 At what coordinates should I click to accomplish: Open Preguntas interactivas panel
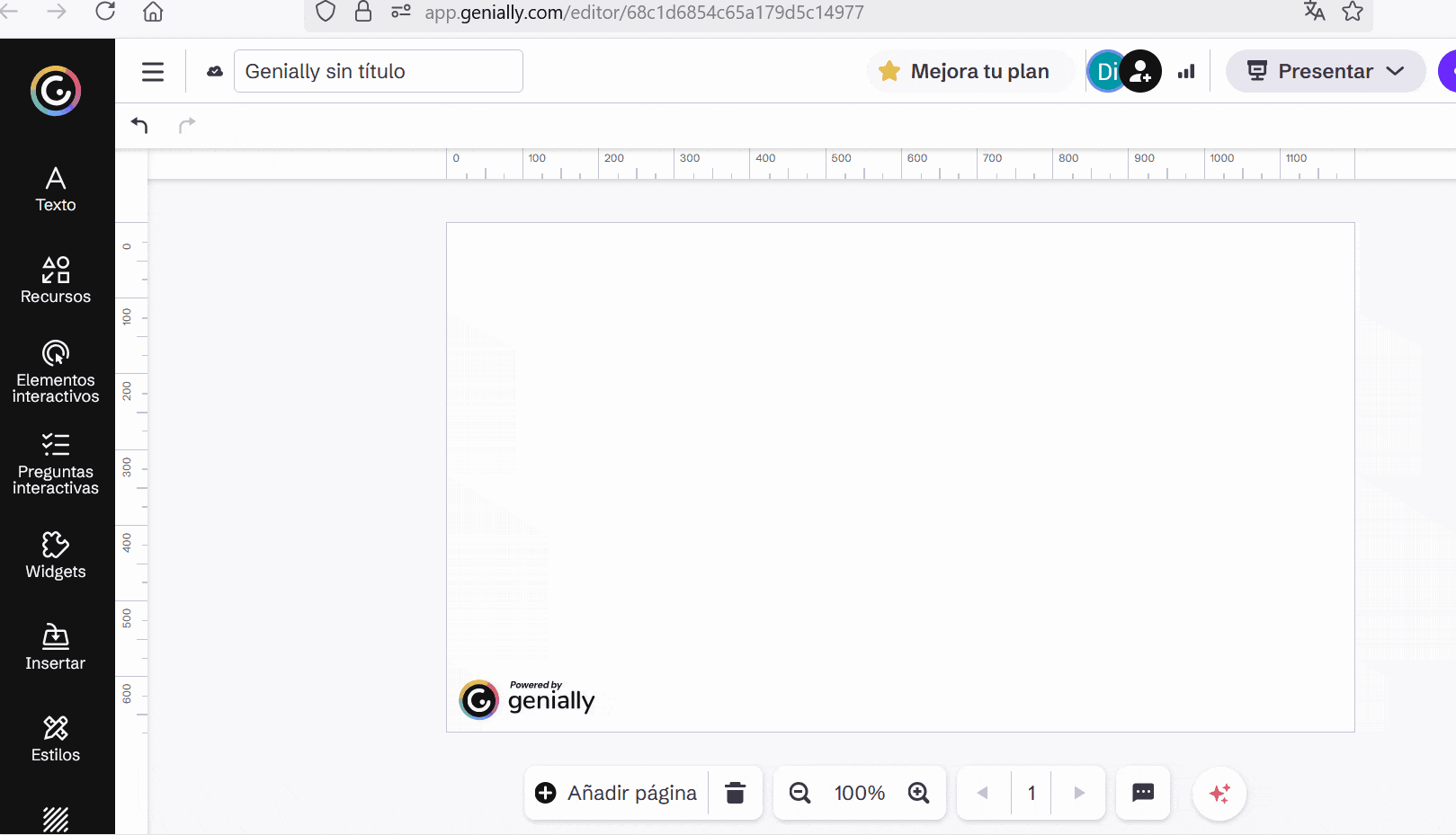pyautogui.click(x=56, y=464)
